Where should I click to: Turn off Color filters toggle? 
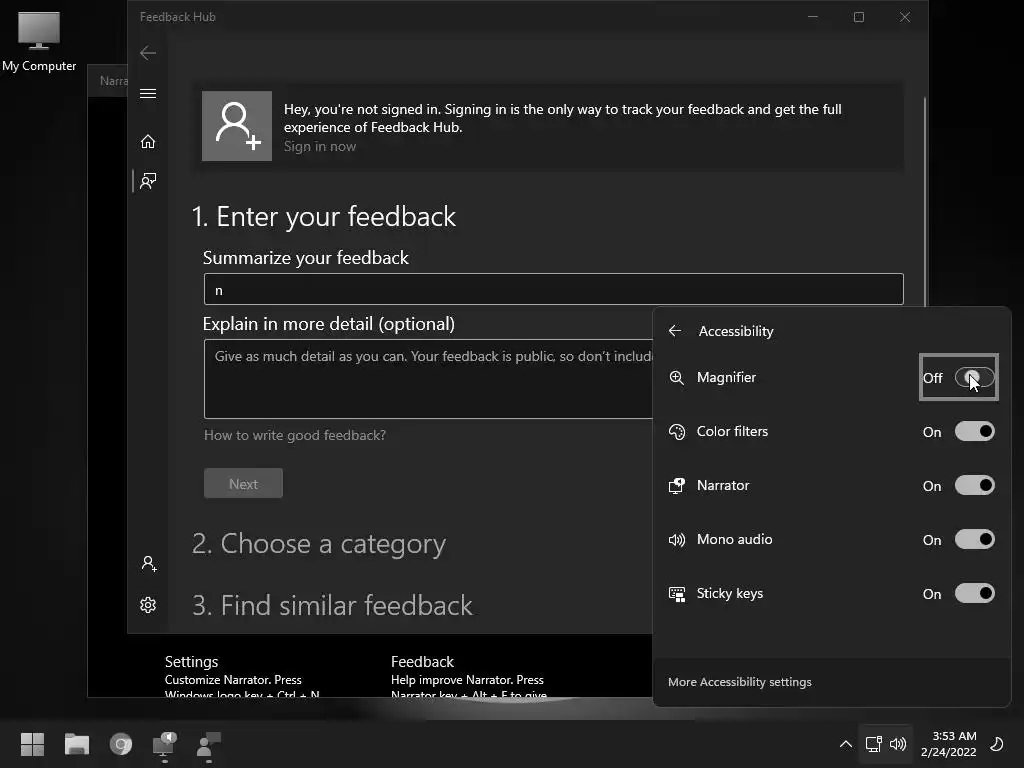(974, 432)
